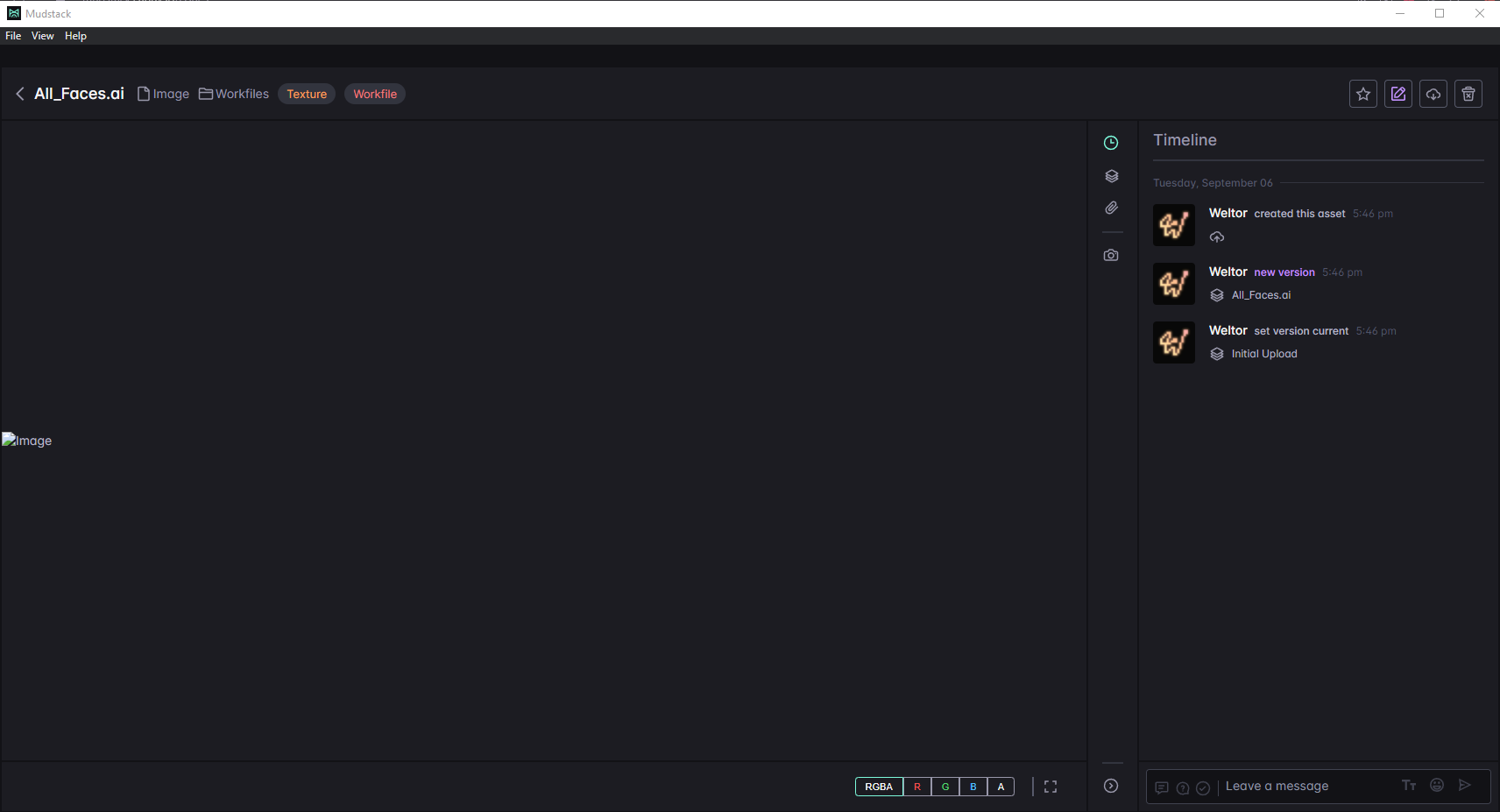Screen dimensions: 1500x812
Task: Open the Workfiles folder breadcrumb
Action: point(234,94)
